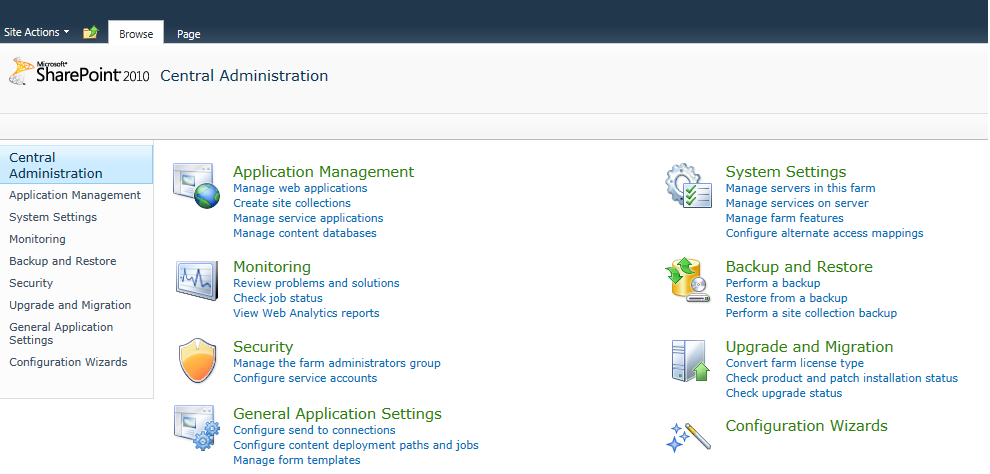Open System Settings in the left sidebar
This screenshot has width=990, height=474.
click(x=53, y=217)
